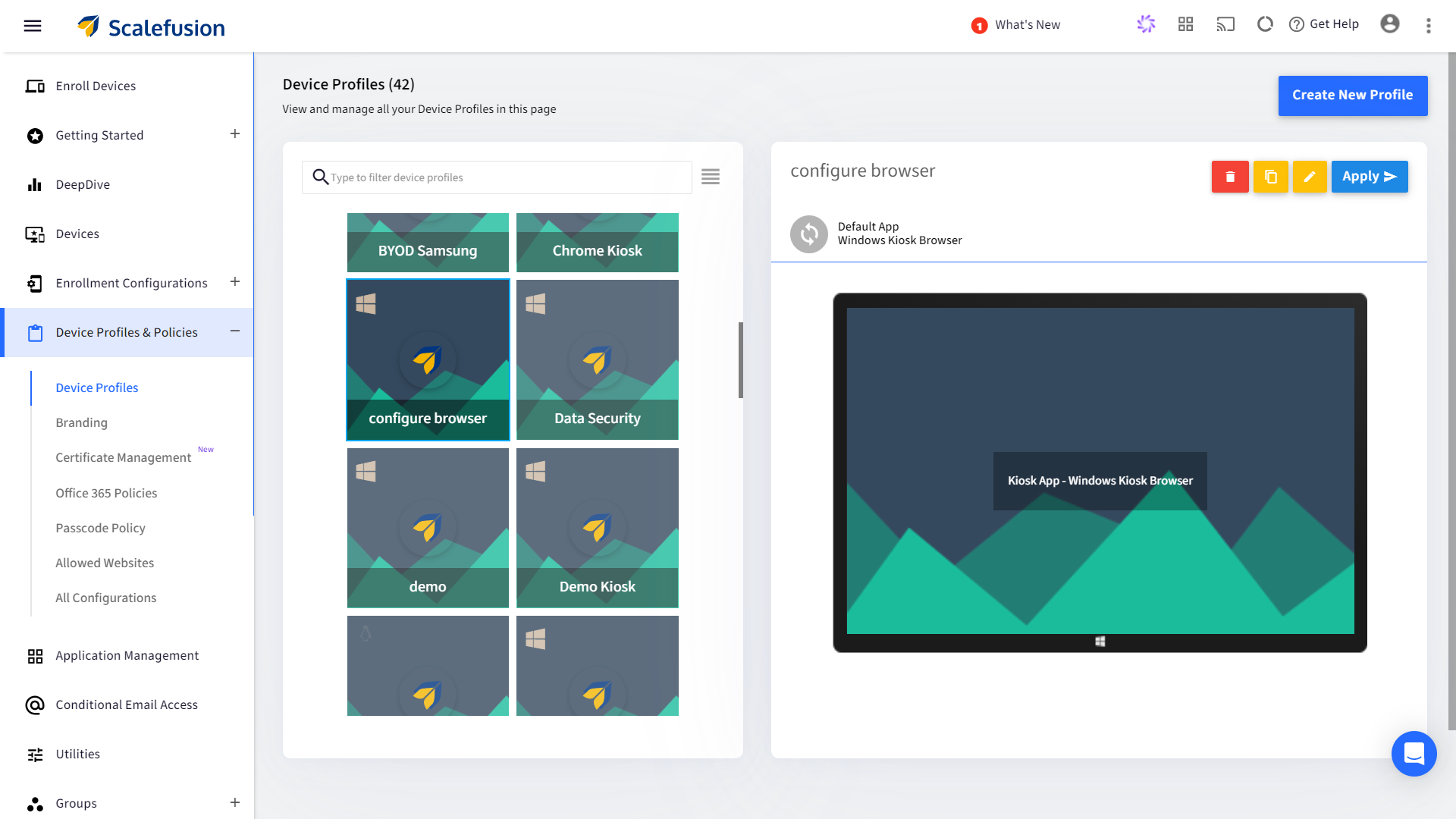Delete profile with red trash icon
Viewport: 1456px width, 819px height.
click(x=1230, y=177)
